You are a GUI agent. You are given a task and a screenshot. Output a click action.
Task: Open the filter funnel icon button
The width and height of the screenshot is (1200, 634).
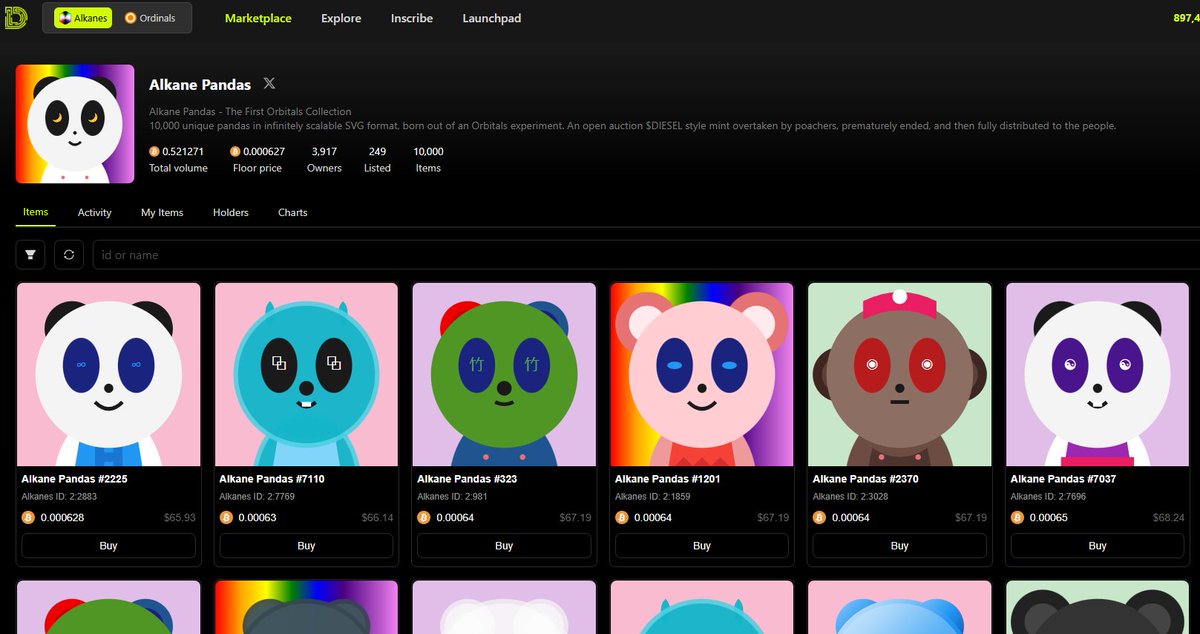click(x=30, y=255)
